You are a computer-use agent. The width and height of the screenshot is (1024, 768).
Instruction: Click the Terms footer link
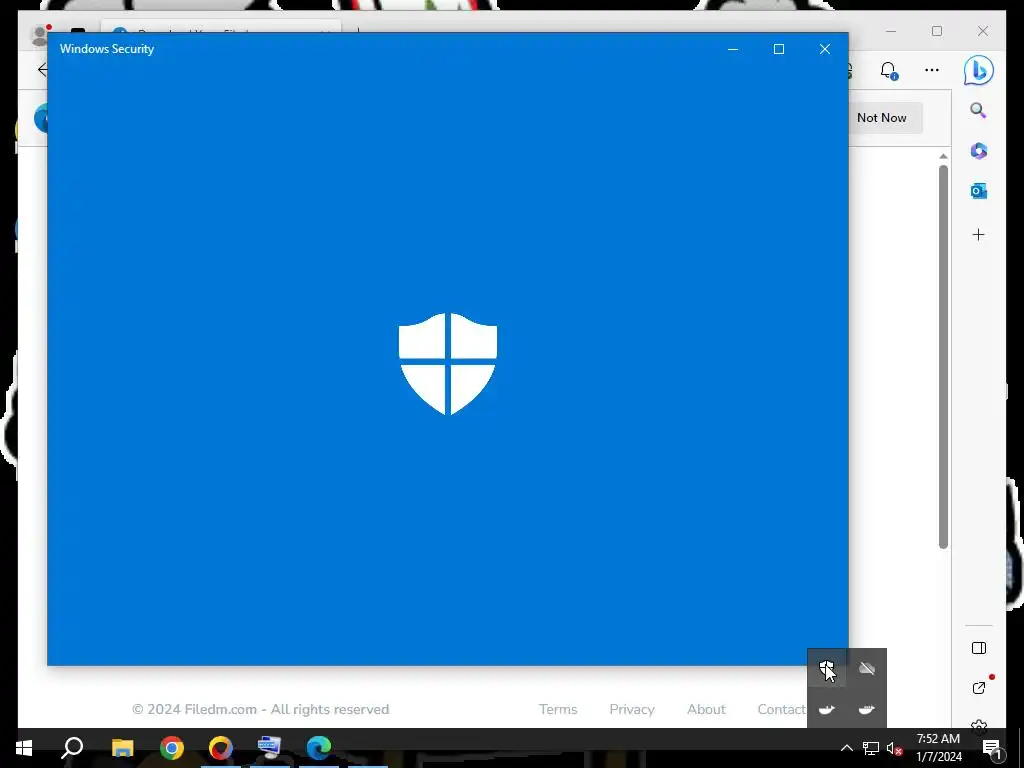tap(558, 709)
